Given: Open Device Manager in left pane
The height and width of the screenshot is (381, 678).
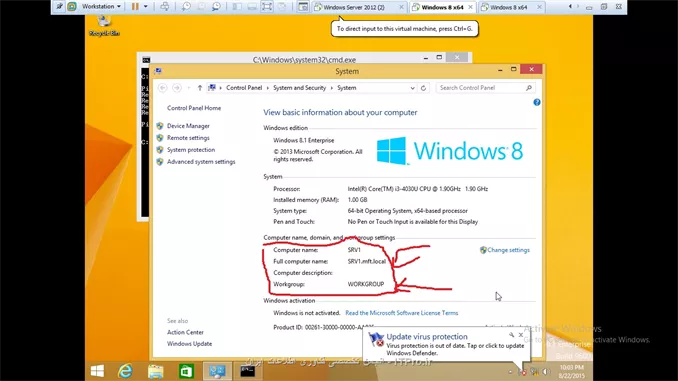Looking at the screenshot, I should [188, 126].
